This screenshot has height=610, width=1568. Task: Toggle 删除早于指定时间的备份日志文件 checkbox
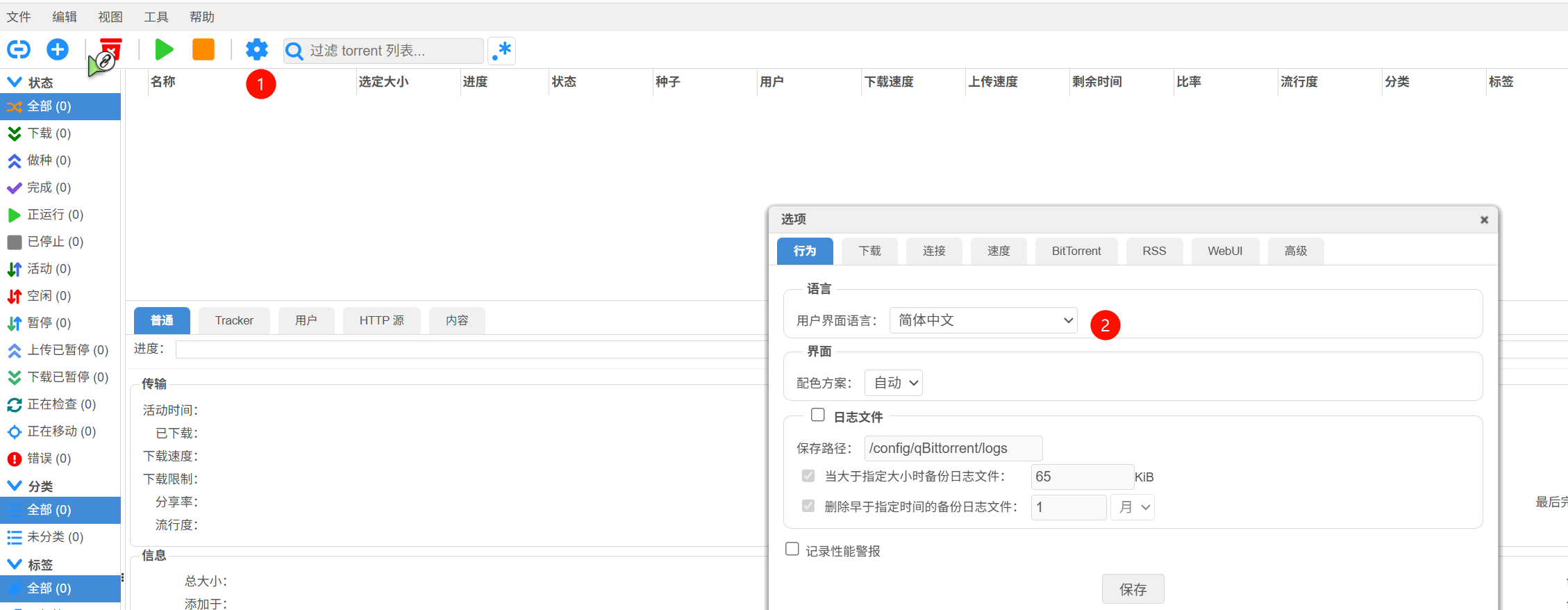coord(808,506)
